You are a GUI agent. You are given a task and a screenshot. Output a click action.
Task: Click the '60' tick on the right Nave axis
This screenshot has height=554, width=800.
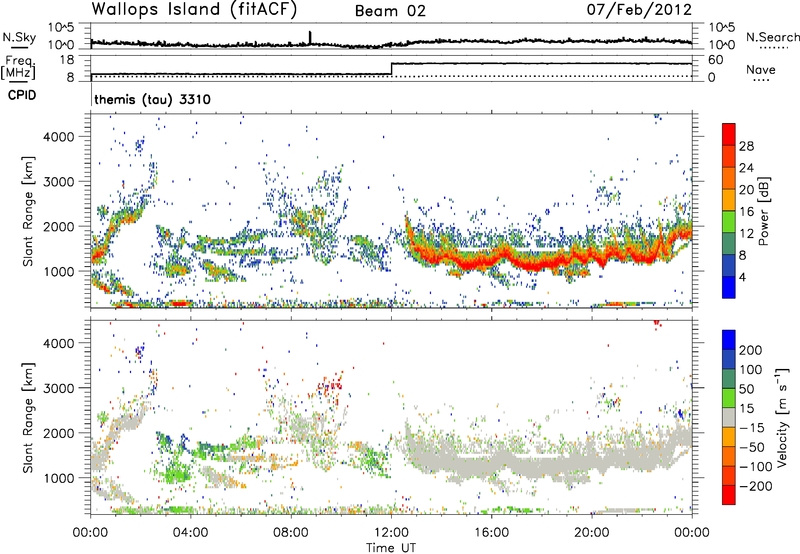715,60
